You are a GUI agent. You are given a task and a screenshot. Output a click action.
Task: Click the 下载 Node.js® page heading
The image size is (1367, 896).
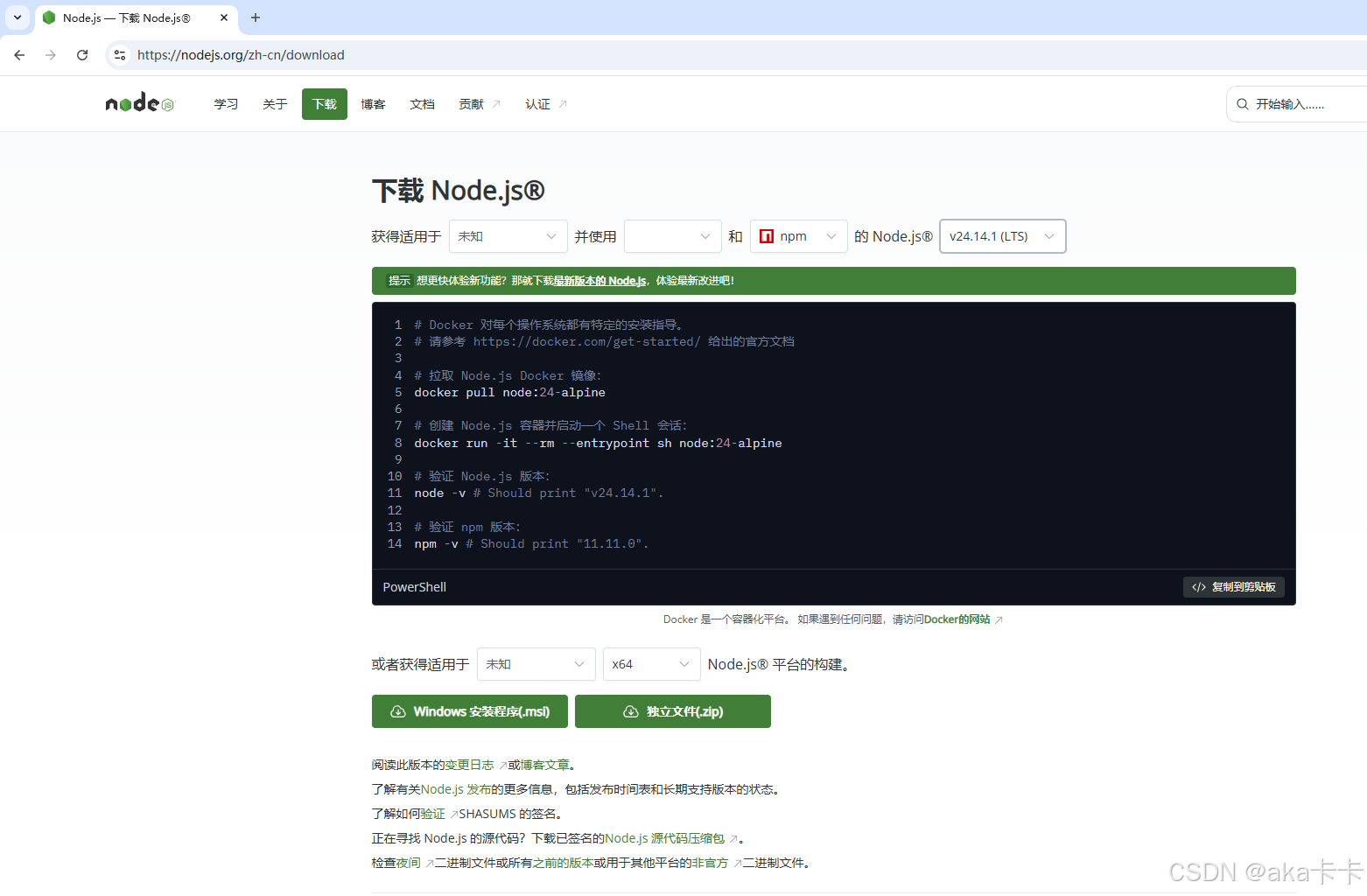[x=459, y=191]
